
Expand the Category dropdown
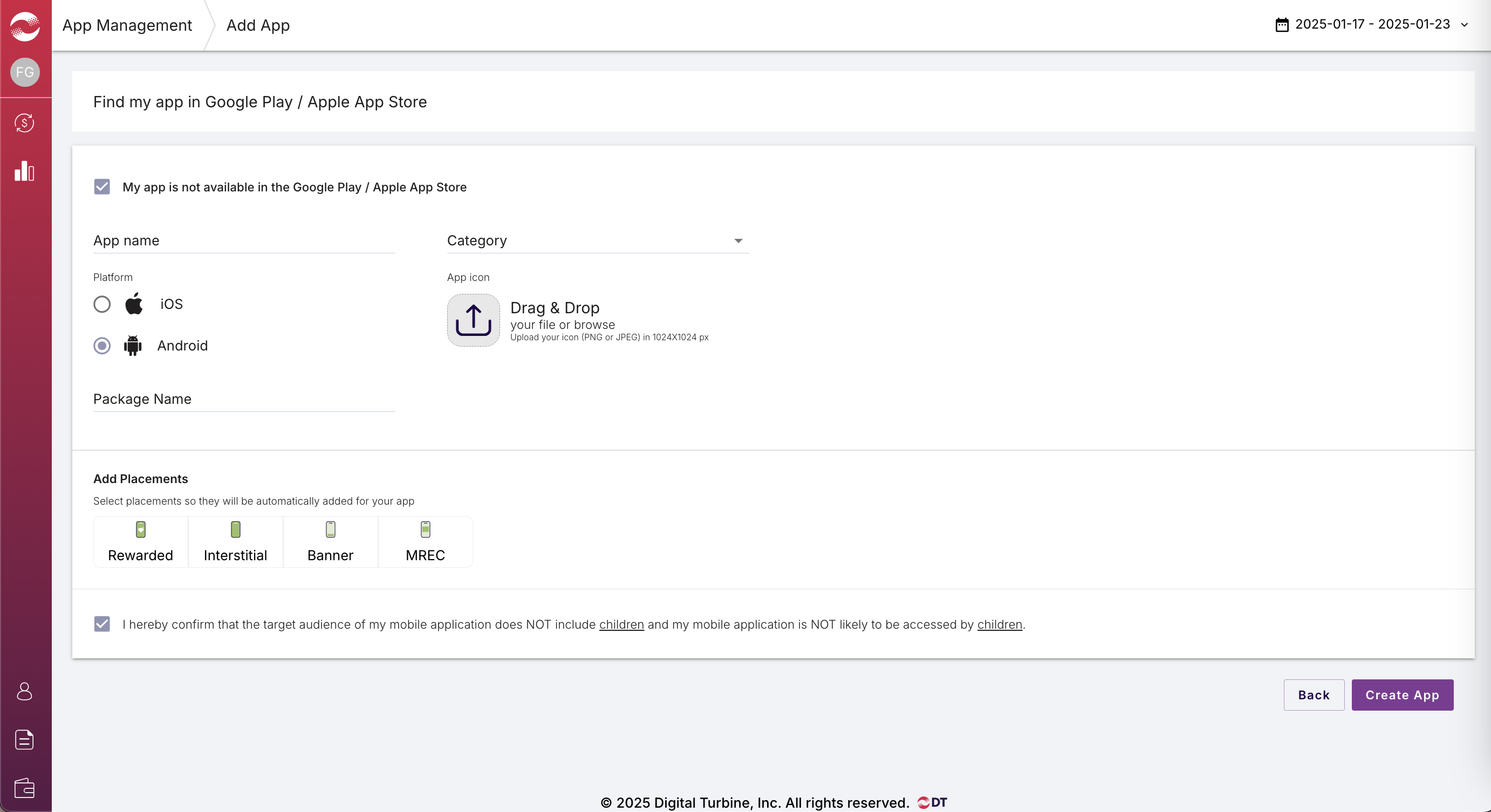point(597,240)
